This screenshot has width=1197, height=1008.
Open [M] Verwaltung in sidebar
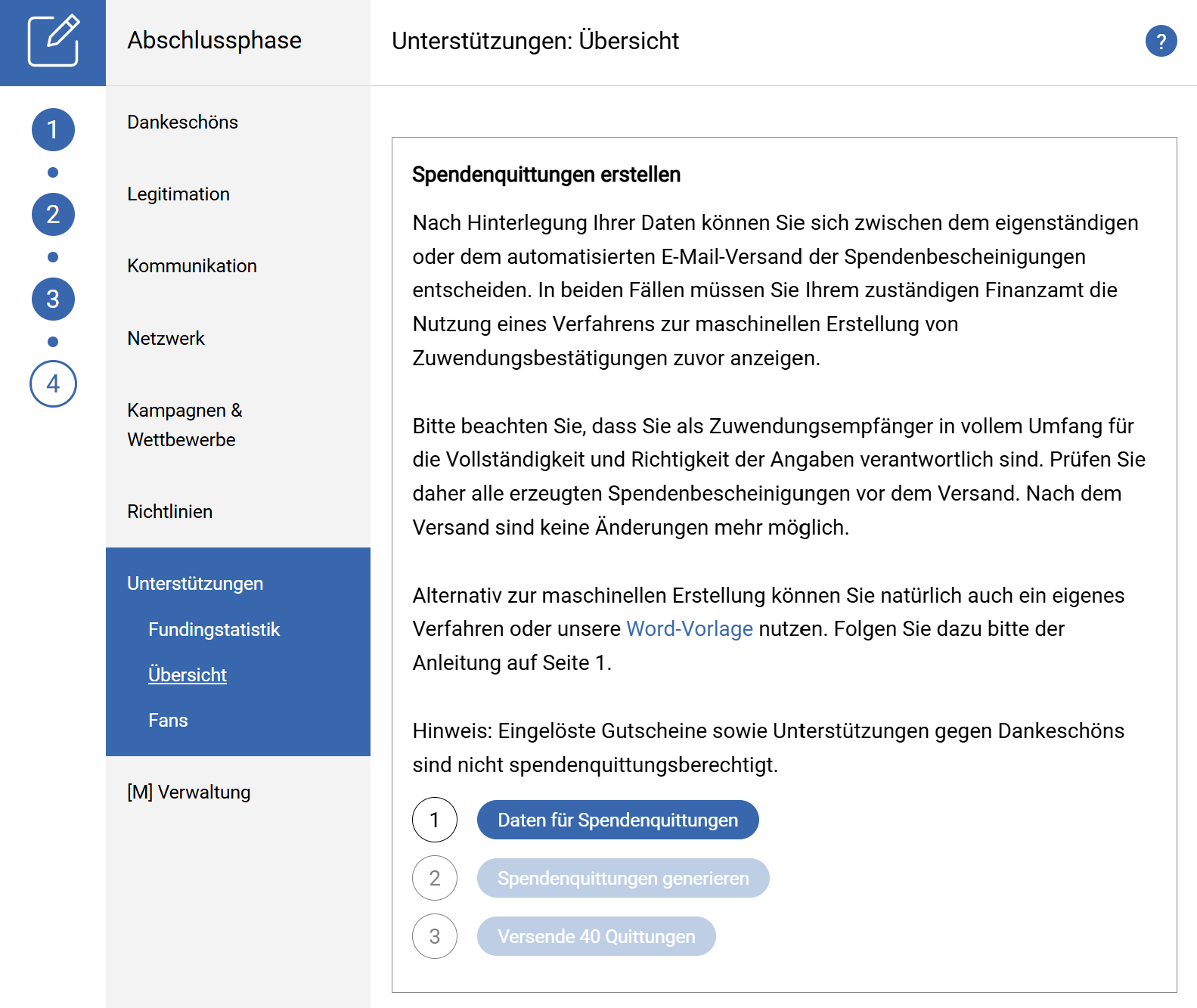pos(189,792)
